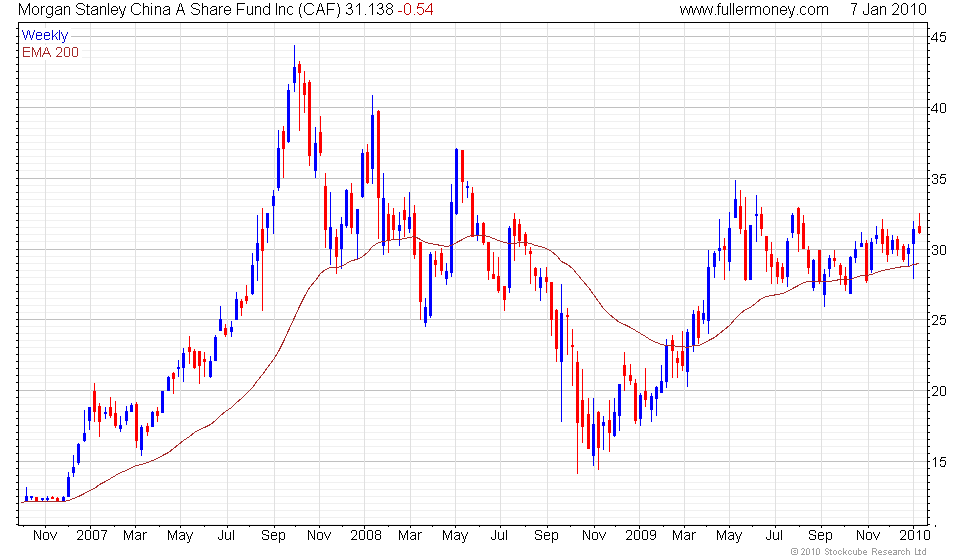This screenshot has width=980, height=560.
Task: Click the Weekly timeframe label
Action: tap(45, 36)
